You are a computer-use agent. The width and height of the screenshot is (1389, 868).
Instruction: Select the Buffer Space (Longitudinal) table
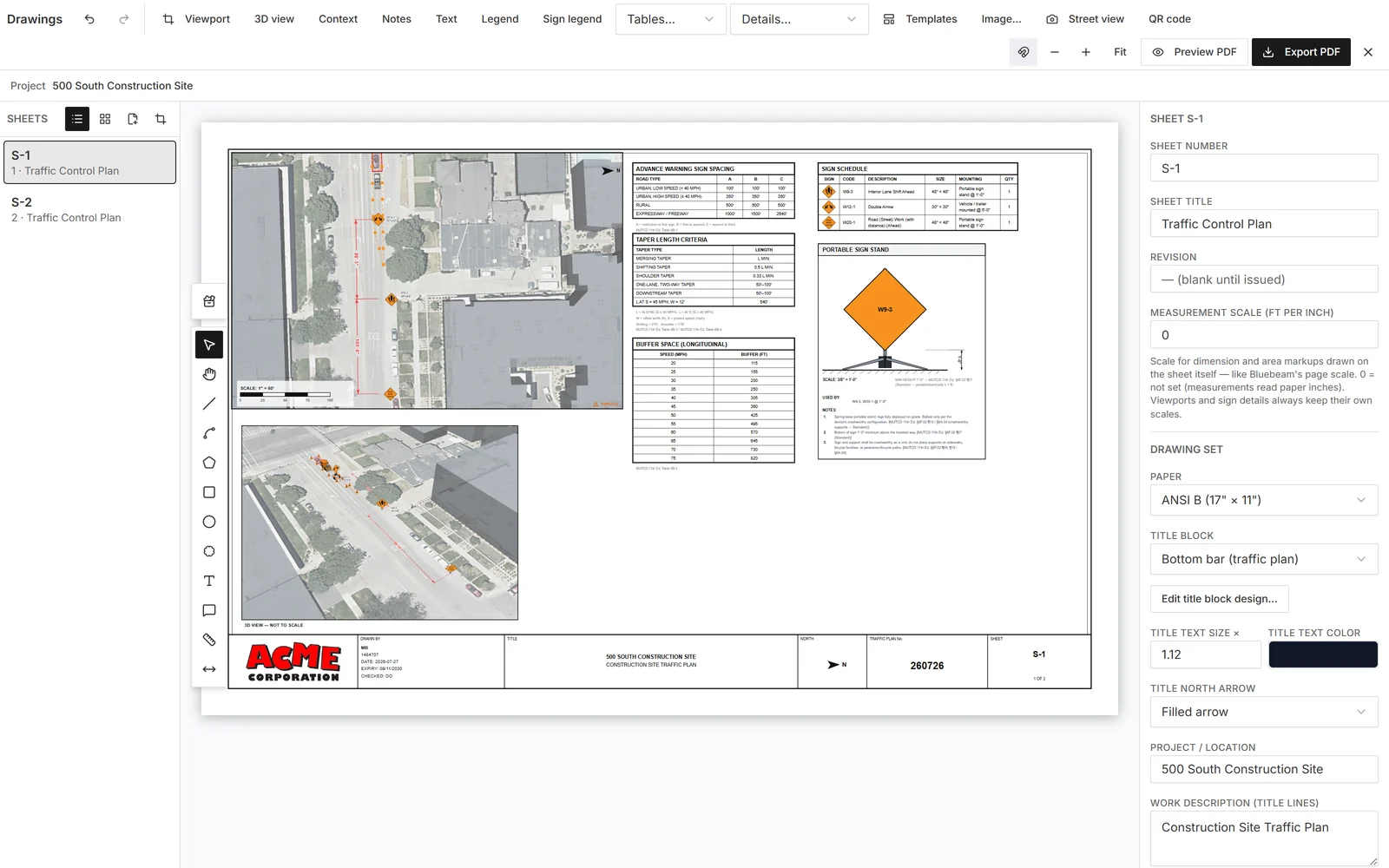pyautogui.click(x=714, y=400)
